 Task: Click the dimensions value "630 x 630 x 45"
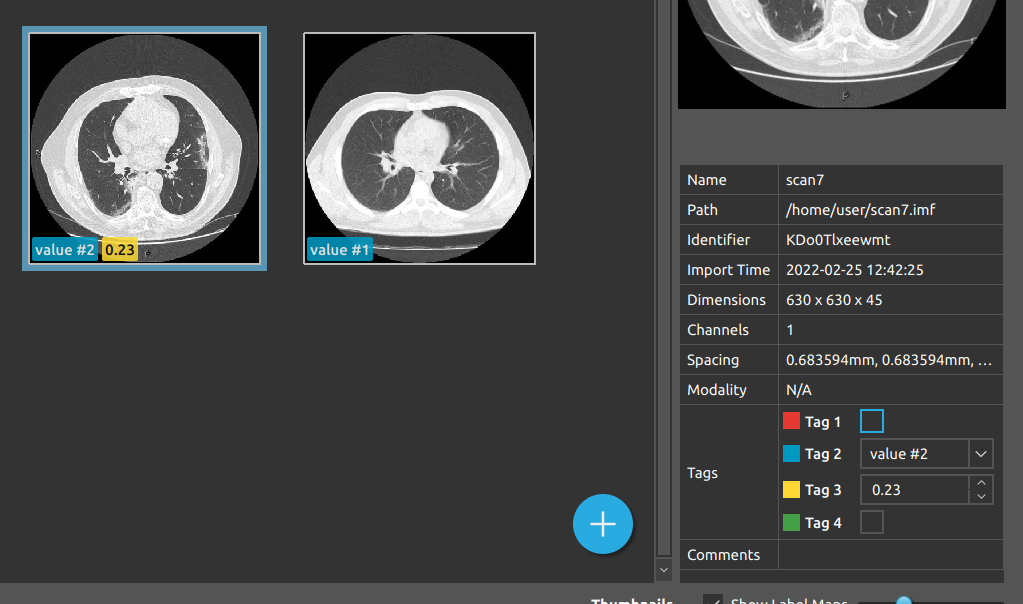[x=834, y=300]
